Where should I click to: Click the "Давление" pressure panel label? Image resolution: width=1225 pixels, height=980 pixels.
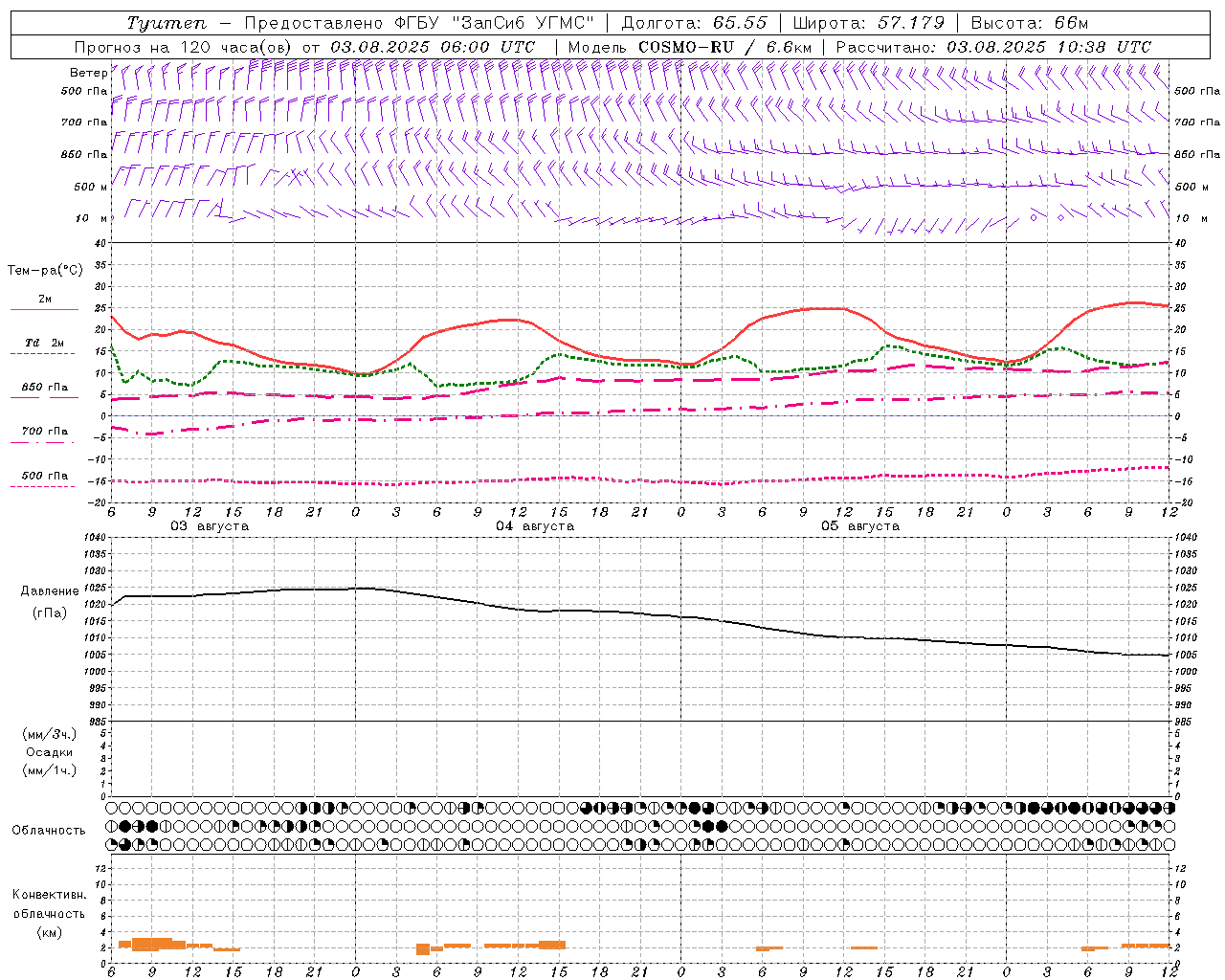pos(50,591)
